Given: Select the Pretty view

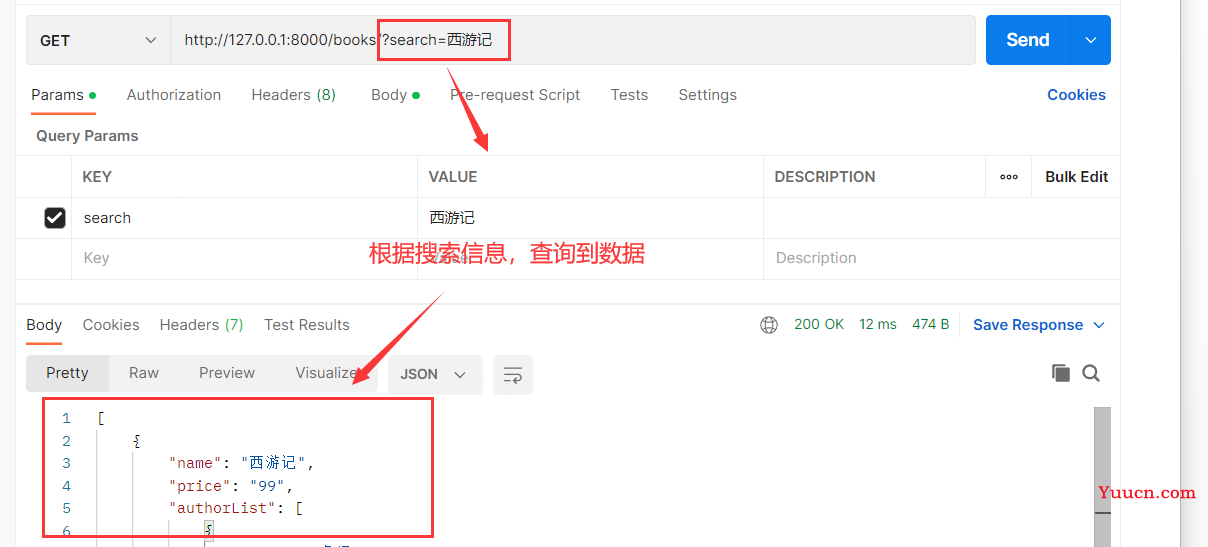Looking at the screenshot, I should [67, 373].
